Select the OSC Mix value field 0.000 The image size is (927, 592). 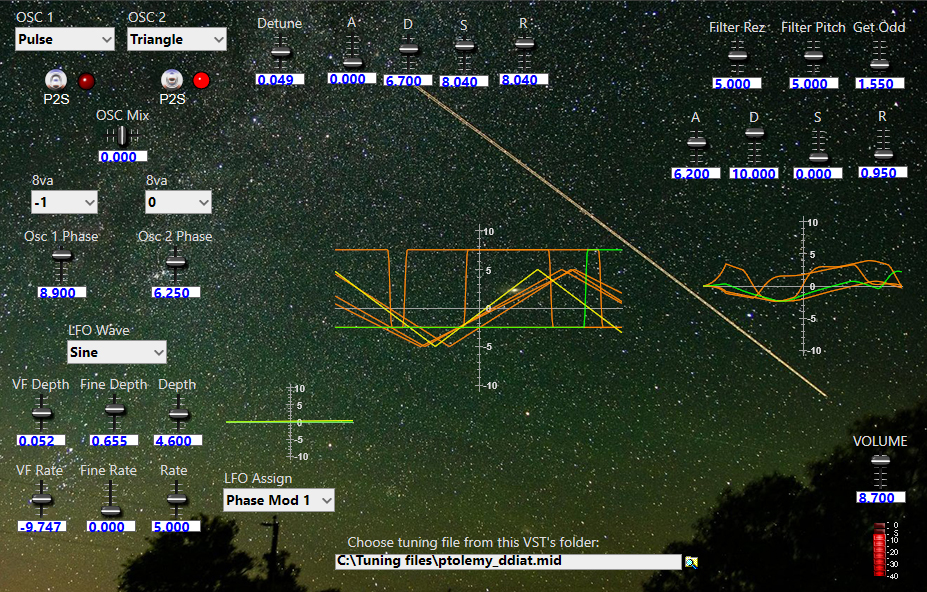click(122, 157)
